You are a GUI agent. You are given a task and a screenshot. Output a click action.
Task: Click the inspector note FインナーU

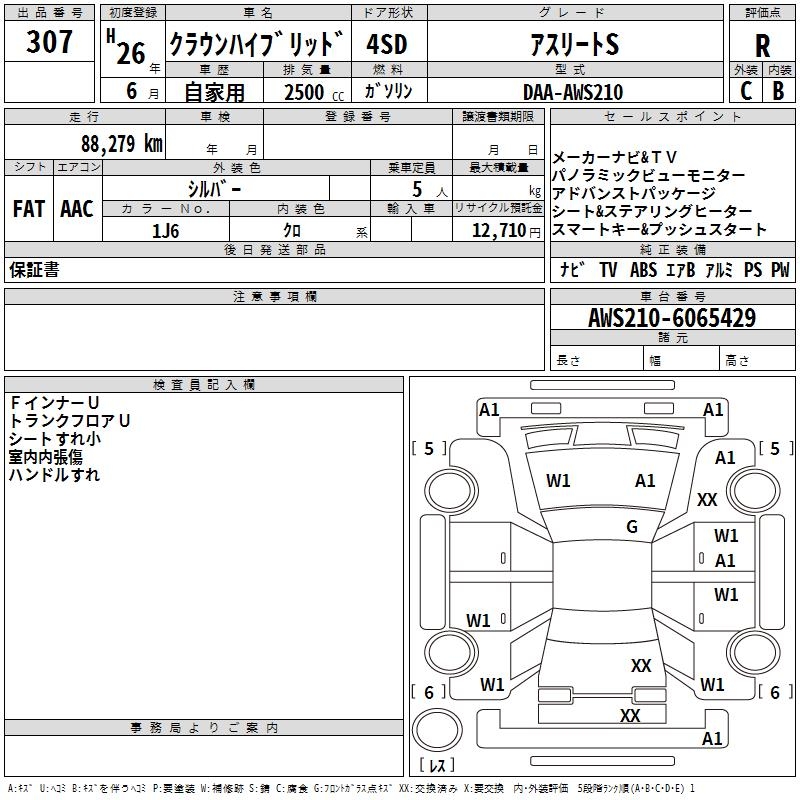(x=54, y=403)
